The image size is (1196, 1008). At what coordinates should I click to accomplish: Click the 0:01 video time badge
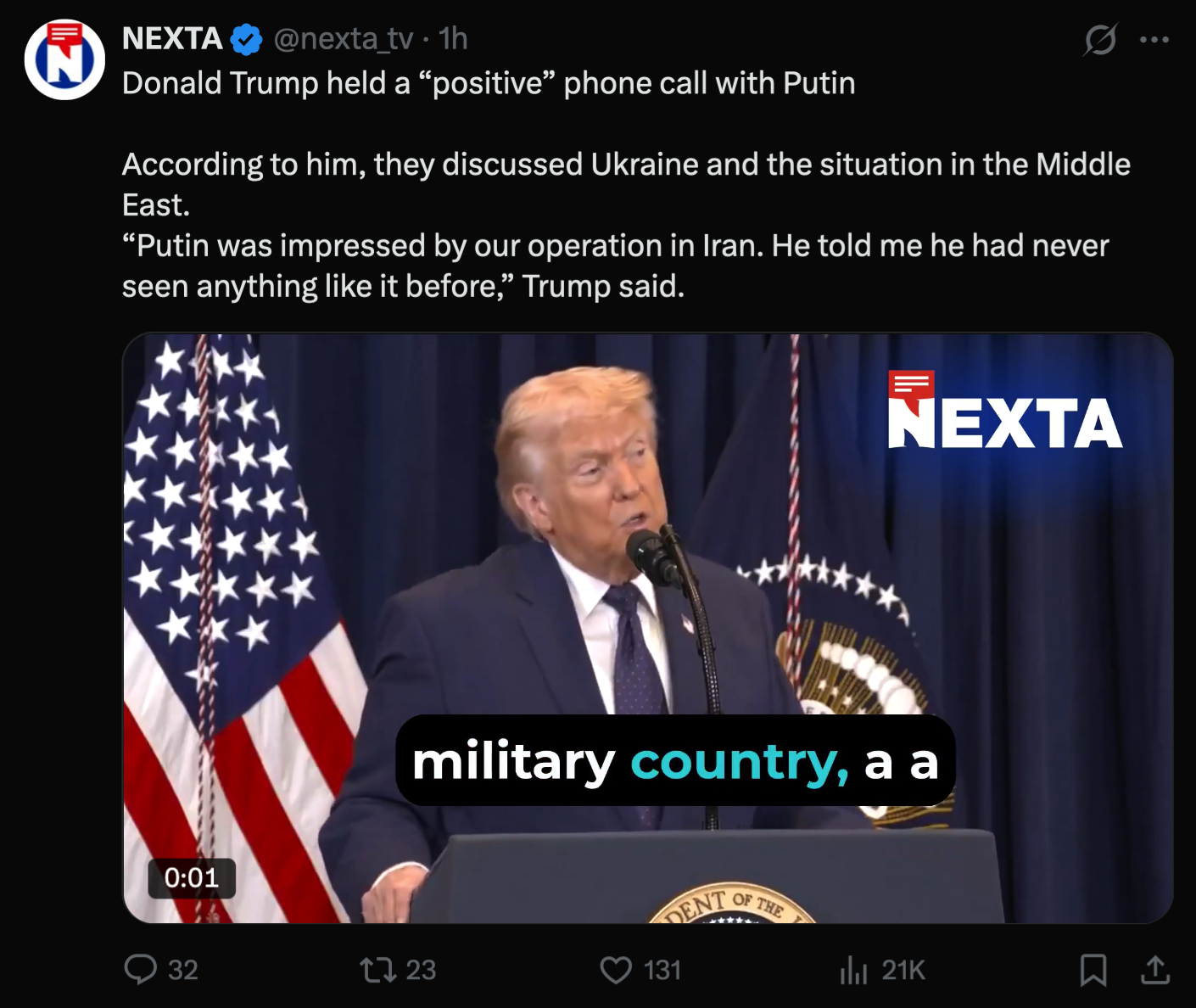[192, 877]
